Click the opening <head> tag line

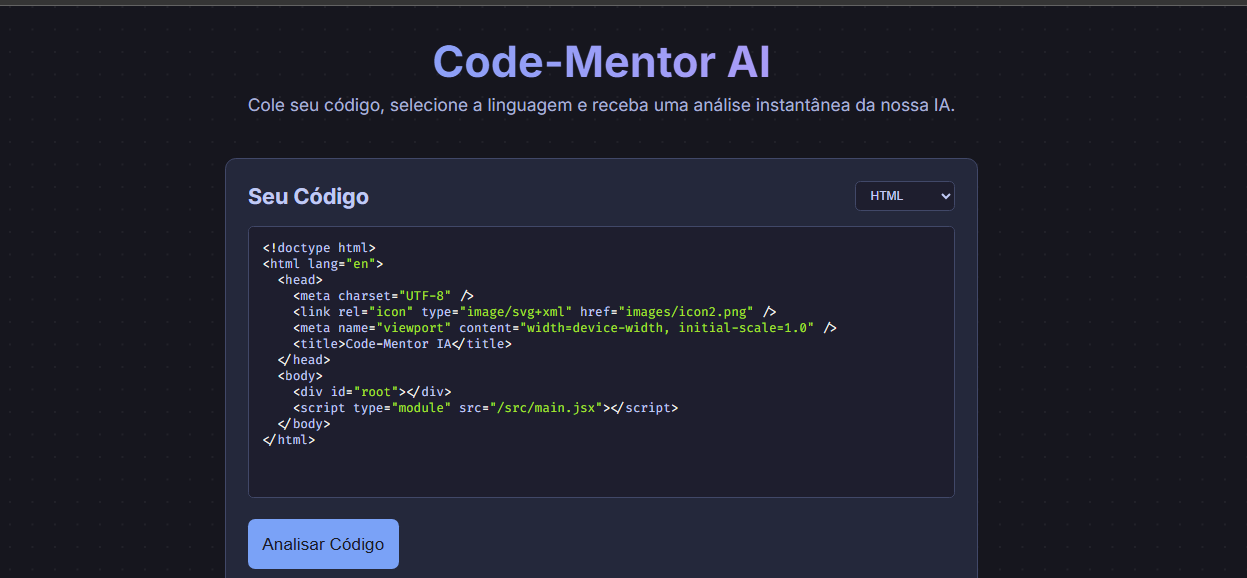click(x=300, y=280)
